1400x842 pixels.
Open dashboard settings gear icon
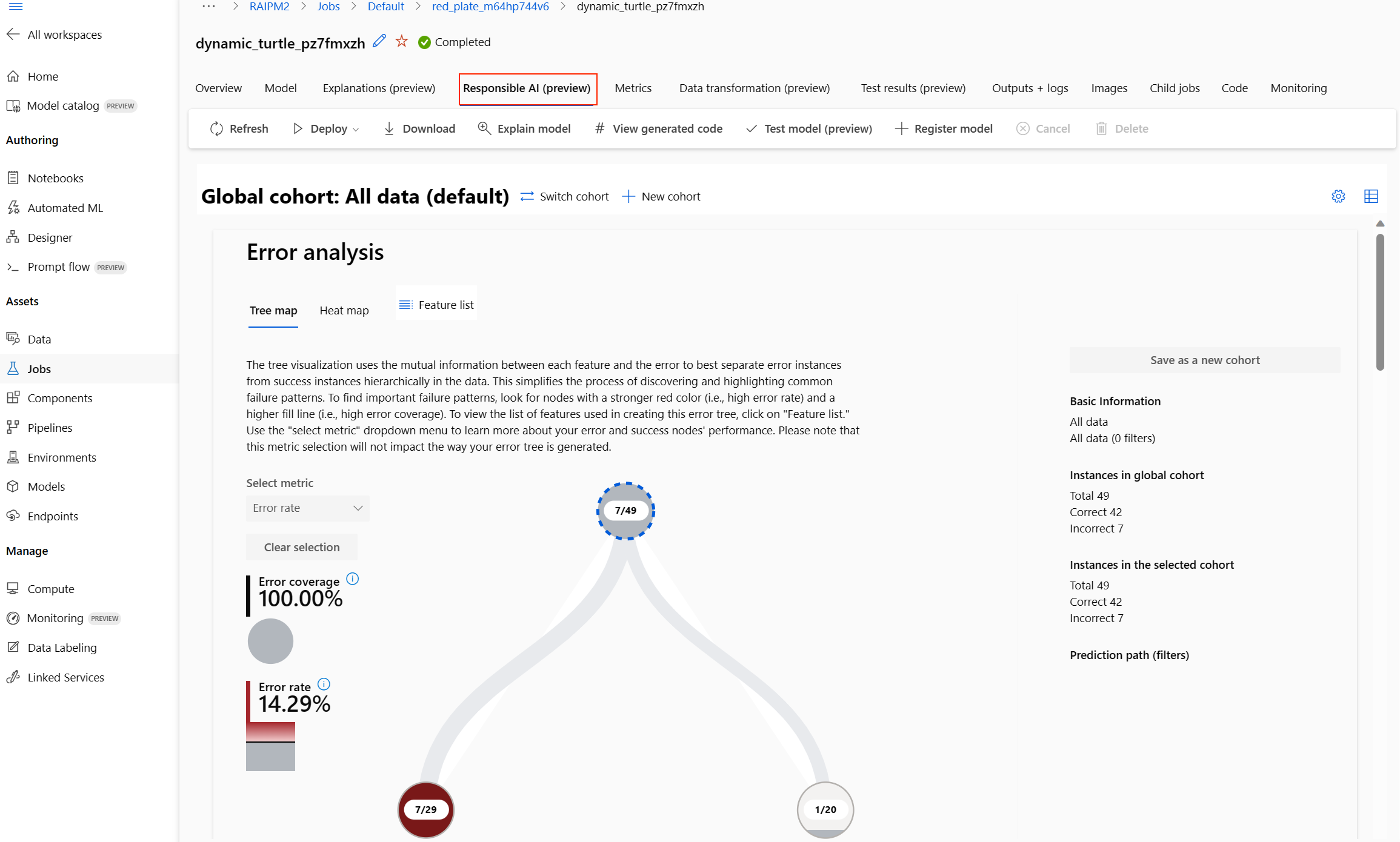1338,196
